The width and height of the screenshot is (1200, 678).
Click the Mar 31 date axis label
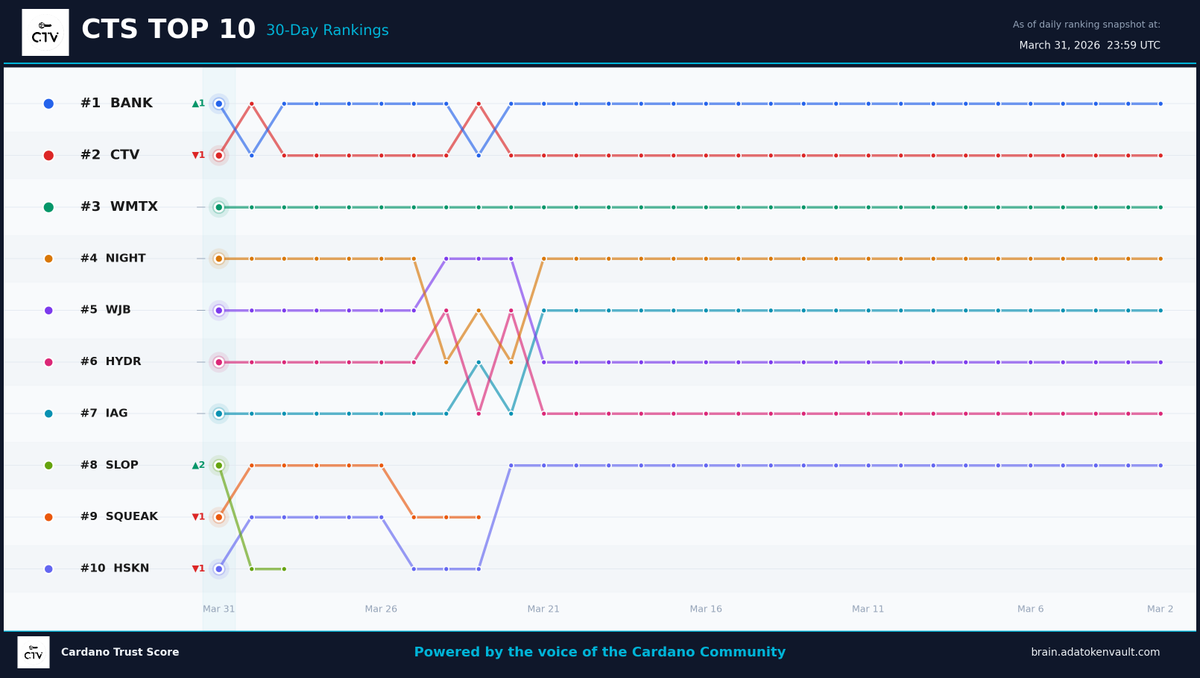pyautogui.click(x=219, y=609)
